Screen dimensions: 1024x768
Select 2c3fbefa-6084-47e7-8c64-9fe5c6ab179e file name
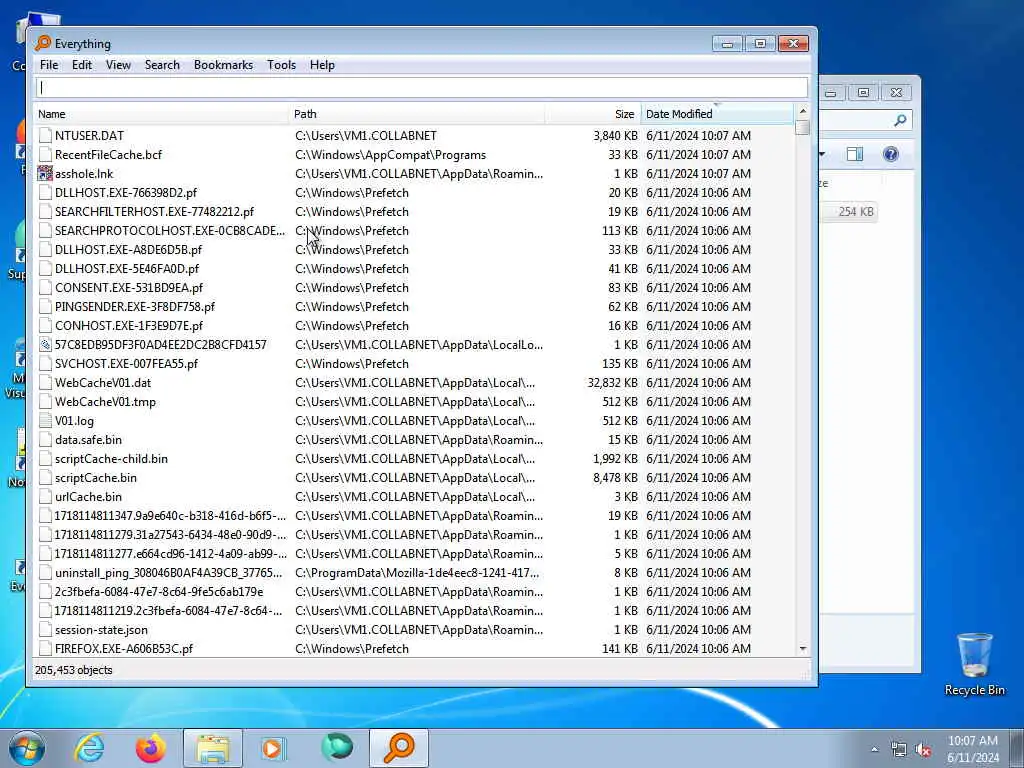coord(159,592)
